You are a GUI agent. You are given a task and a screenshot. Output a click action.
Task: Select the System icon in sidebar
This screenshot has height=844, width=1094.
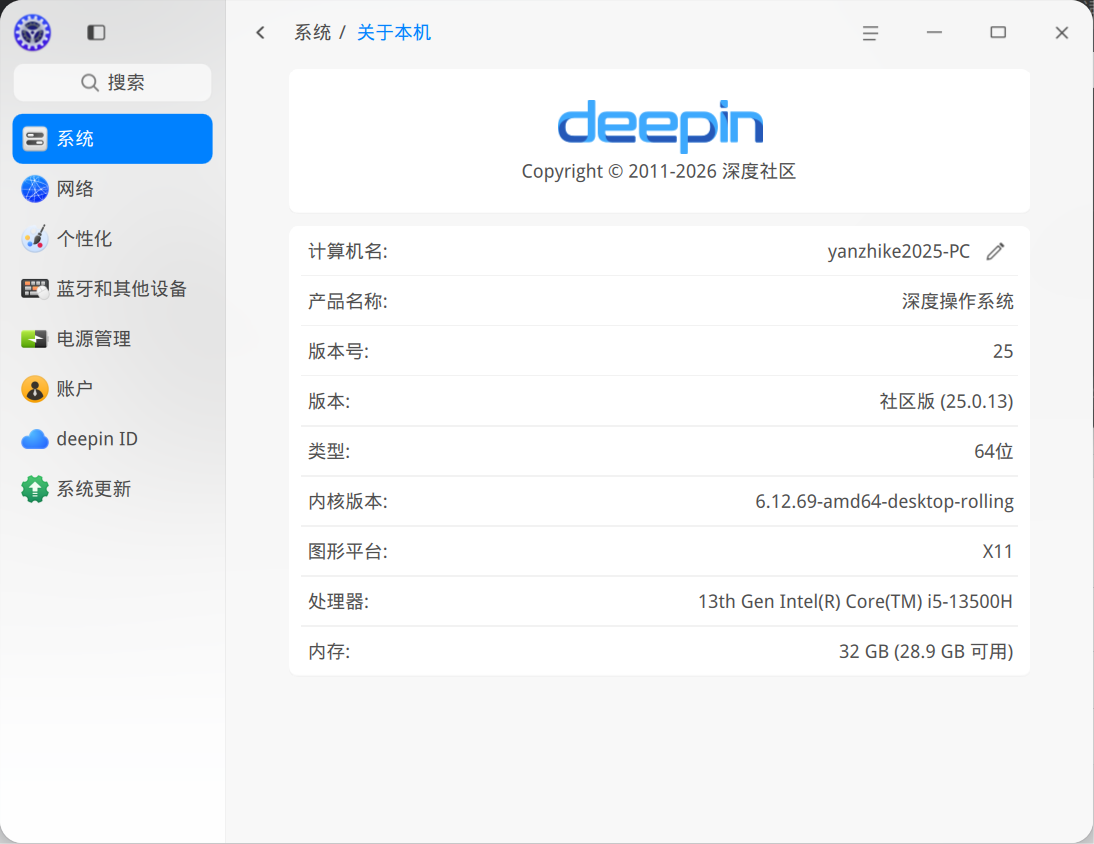(x=35, y=139)
